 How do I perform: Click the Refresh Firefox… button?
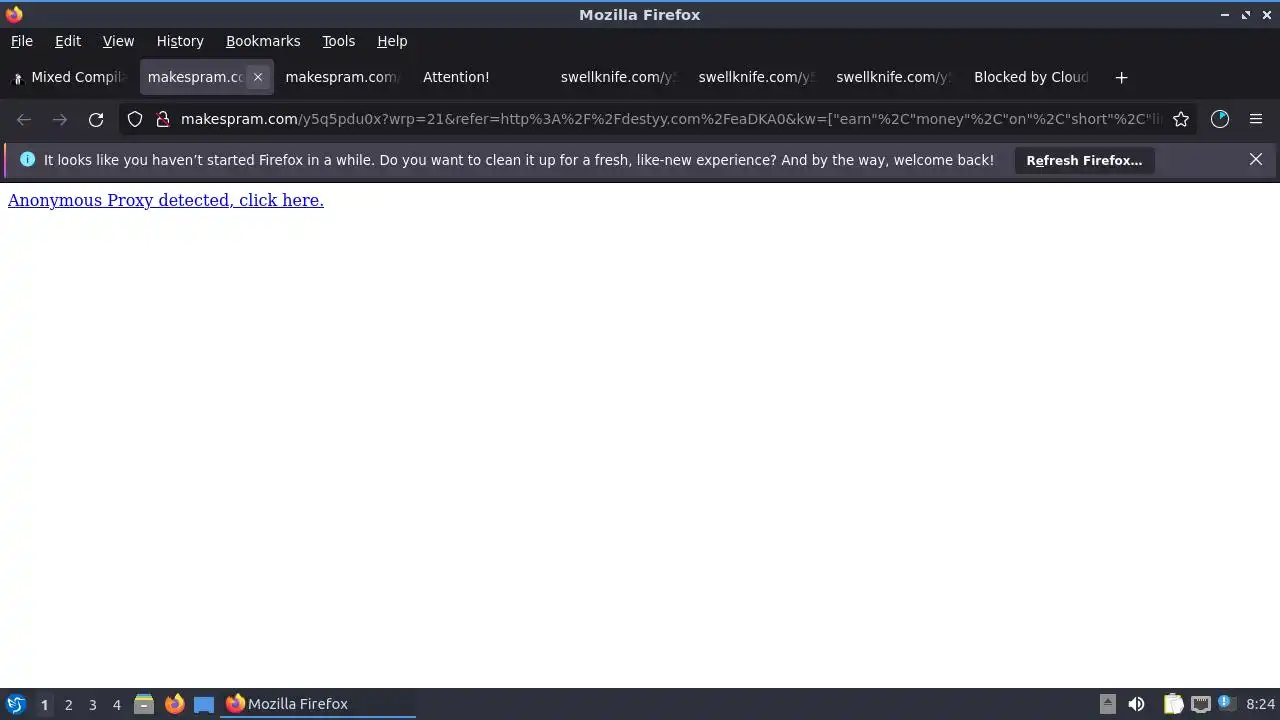[x=1084, y=160]
